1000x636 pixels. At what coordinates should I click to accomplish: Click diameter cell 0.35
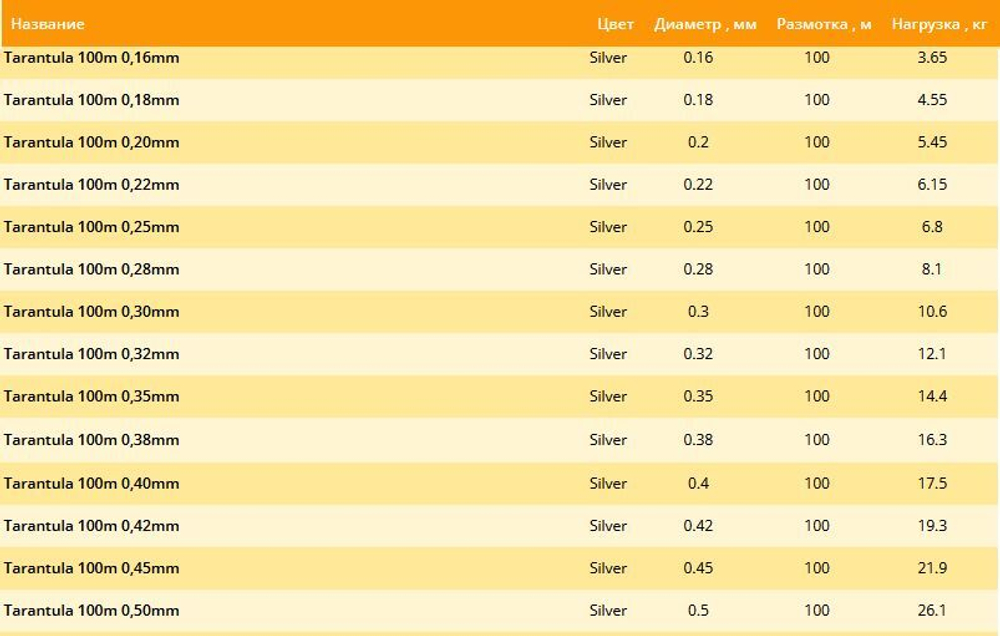698,396
